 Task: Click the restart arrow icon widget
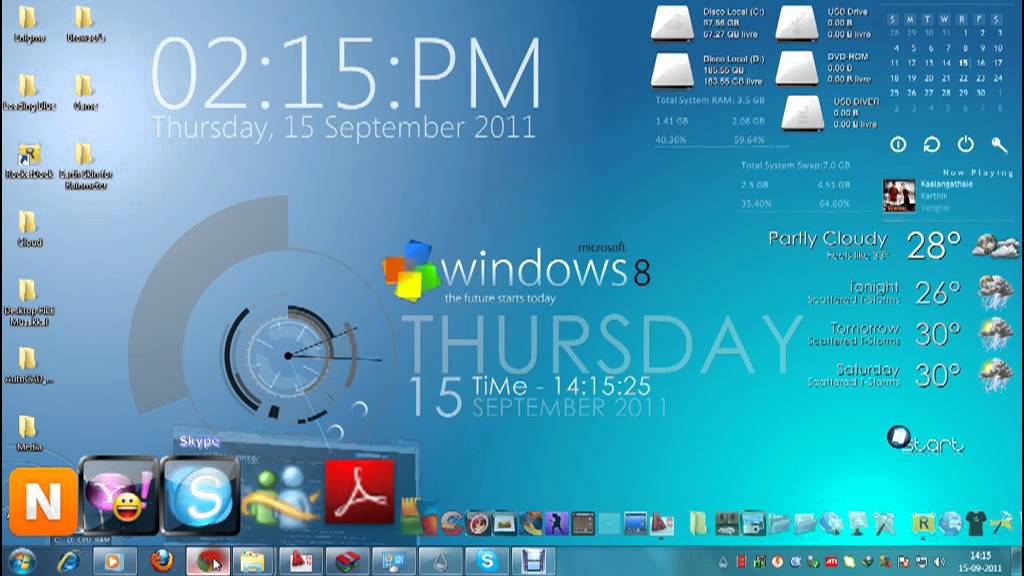coord(931,144)
